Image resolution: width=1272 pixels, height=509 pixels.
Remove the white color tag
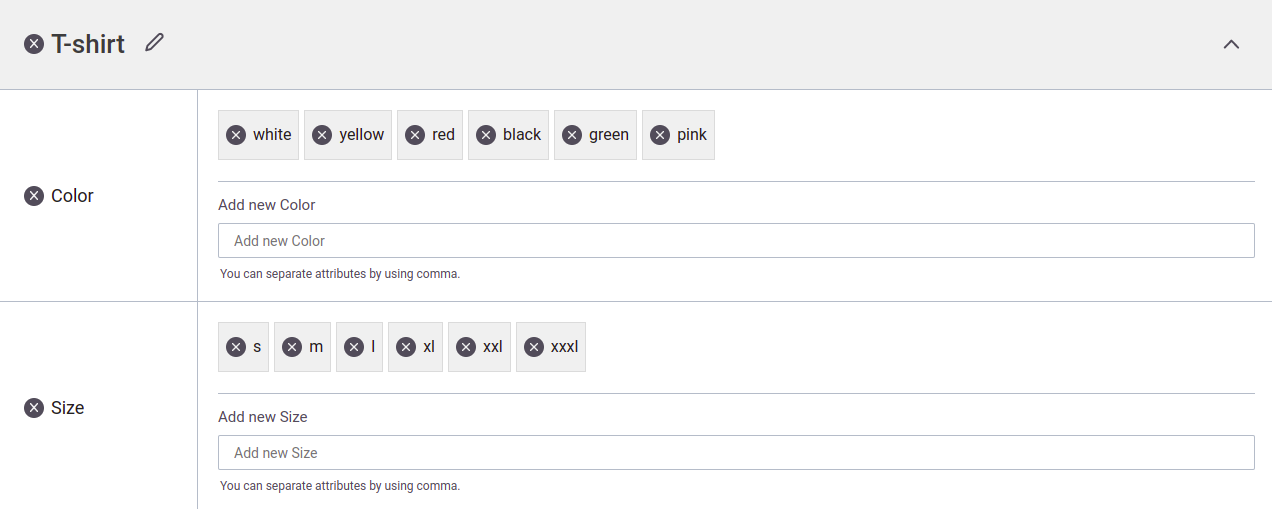pyautogui.click(x=236, y=135)
